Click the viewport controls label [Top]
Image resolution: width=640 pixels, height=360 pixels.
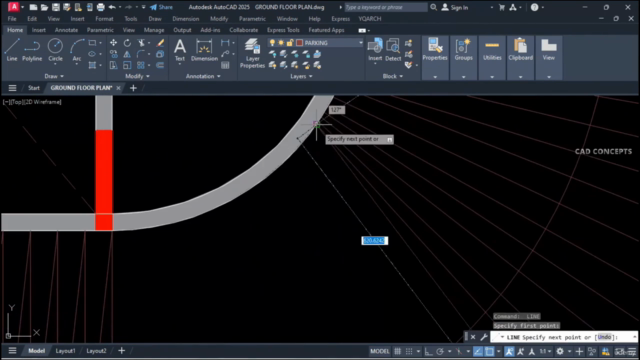17,102
